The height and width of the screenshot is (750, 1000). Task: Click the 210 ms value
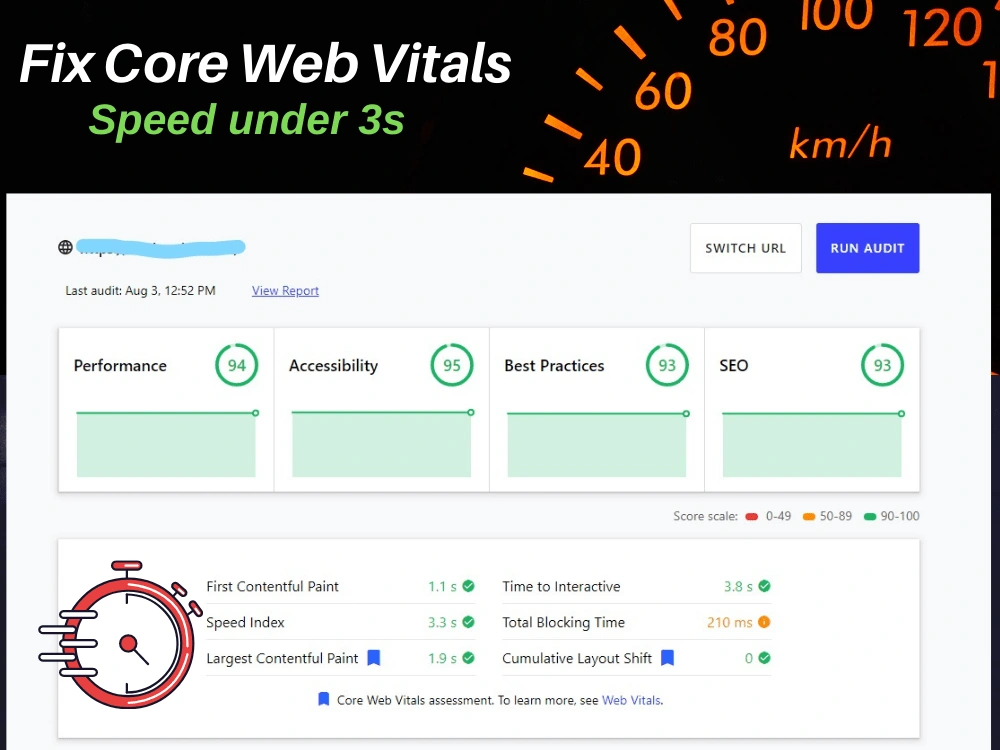tap(730, 622)
